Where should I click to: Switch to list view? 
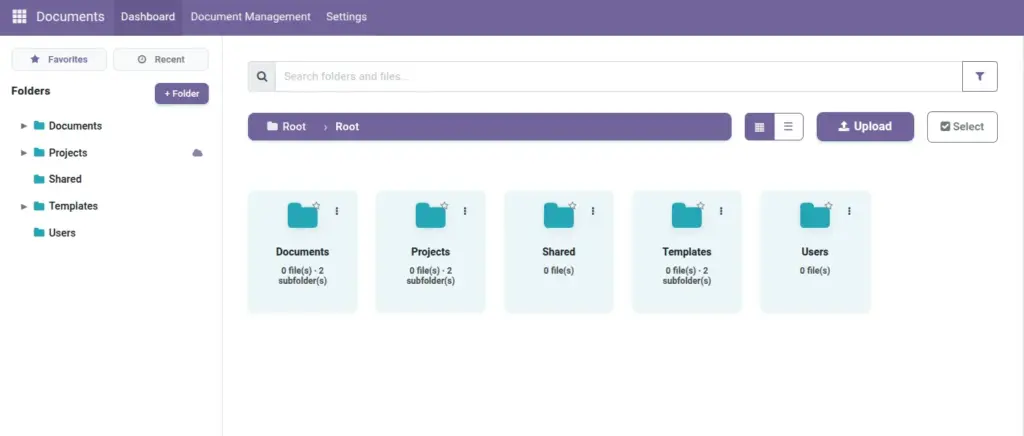point(788,127)
